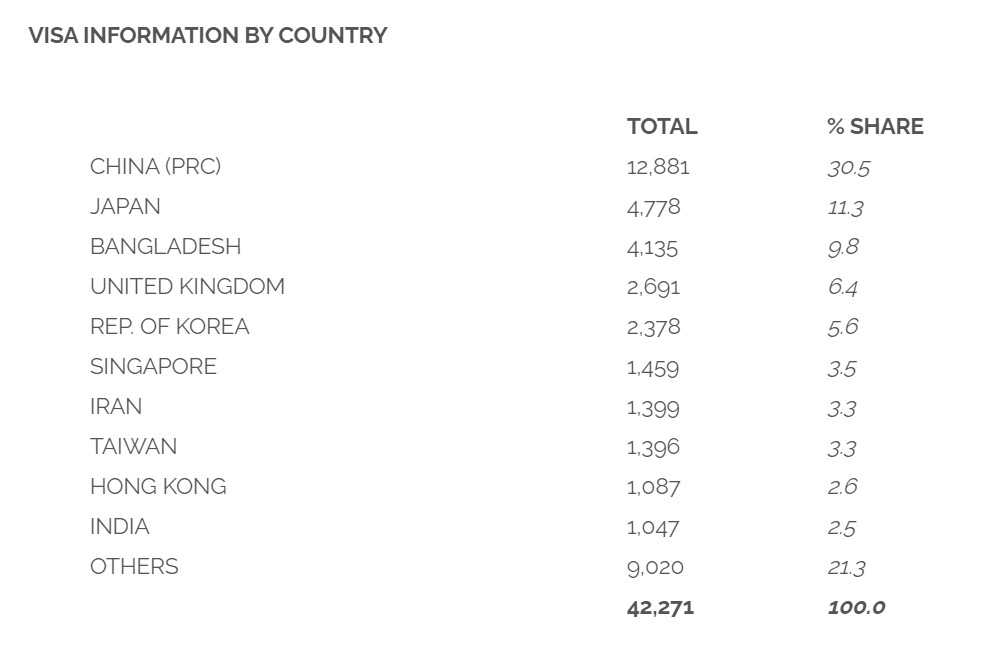Click China's 30.5 share value
The image size is (1008, 661).
tap(848, 168)
